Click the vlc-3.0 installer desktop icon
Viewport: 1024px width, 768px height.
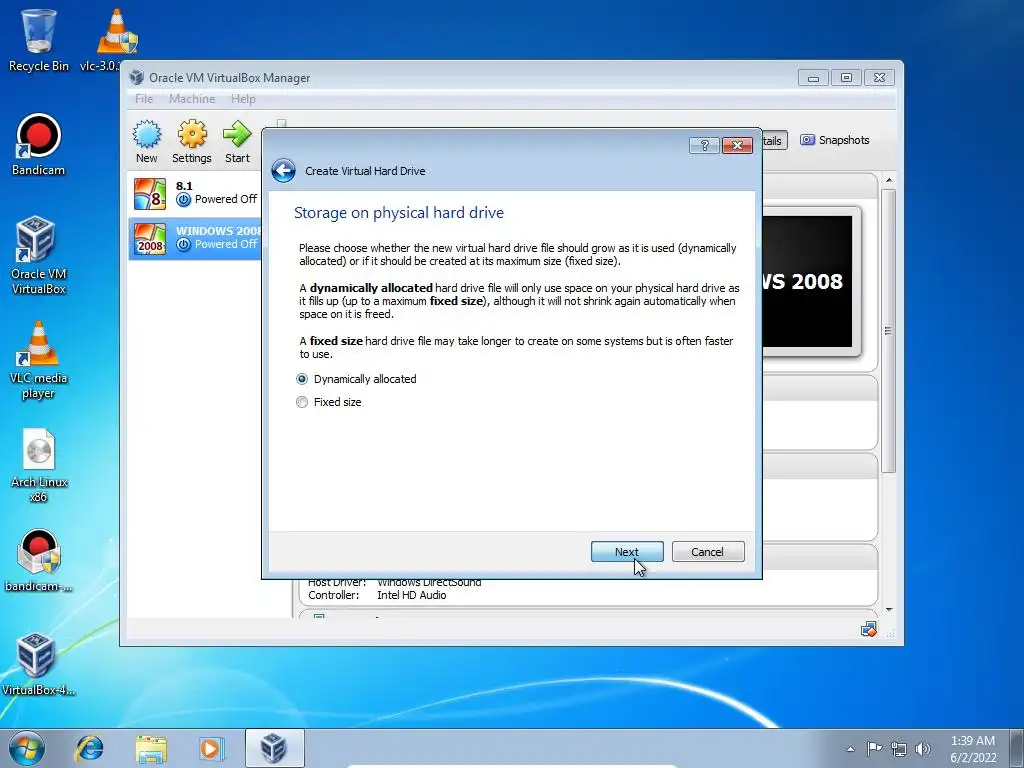pos(116,40)
